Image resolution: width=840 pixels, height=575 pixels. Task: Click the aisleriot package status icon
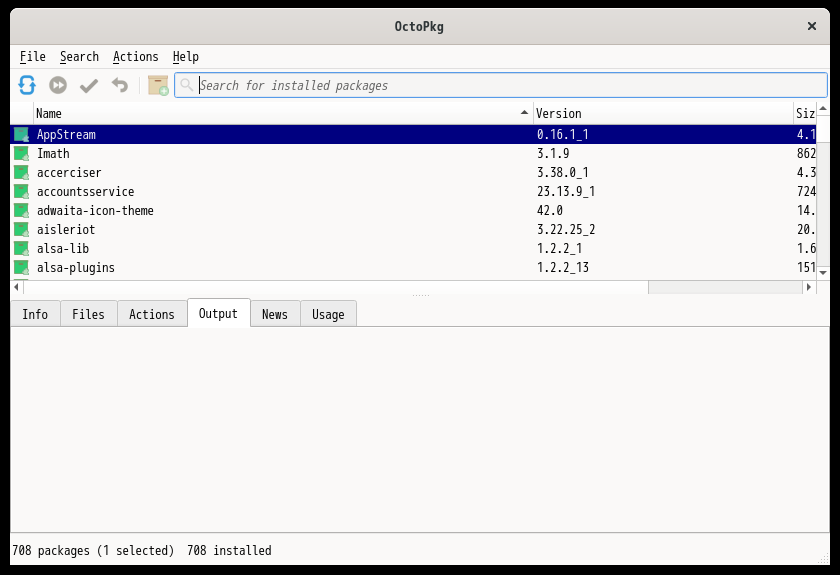pyautogui.click(x=21, y=229)
